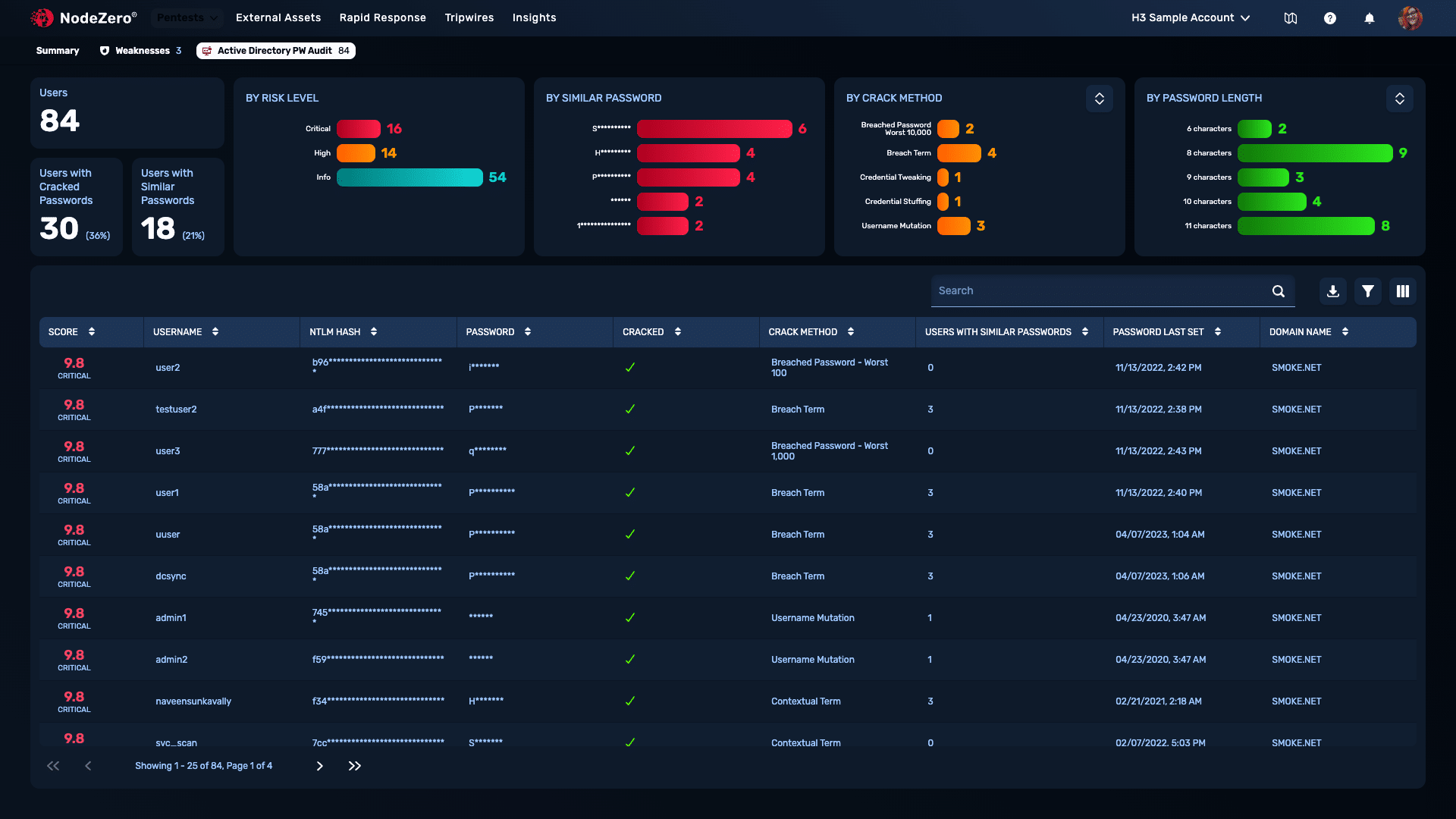Click username user2 in table
1456x819 pixels.
coord(168,368)
